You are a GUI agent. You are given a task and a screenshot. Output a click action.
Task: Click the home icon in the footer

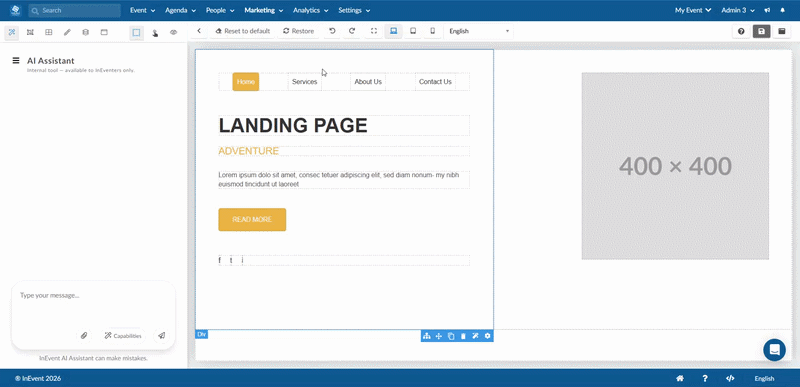(680, 378)
